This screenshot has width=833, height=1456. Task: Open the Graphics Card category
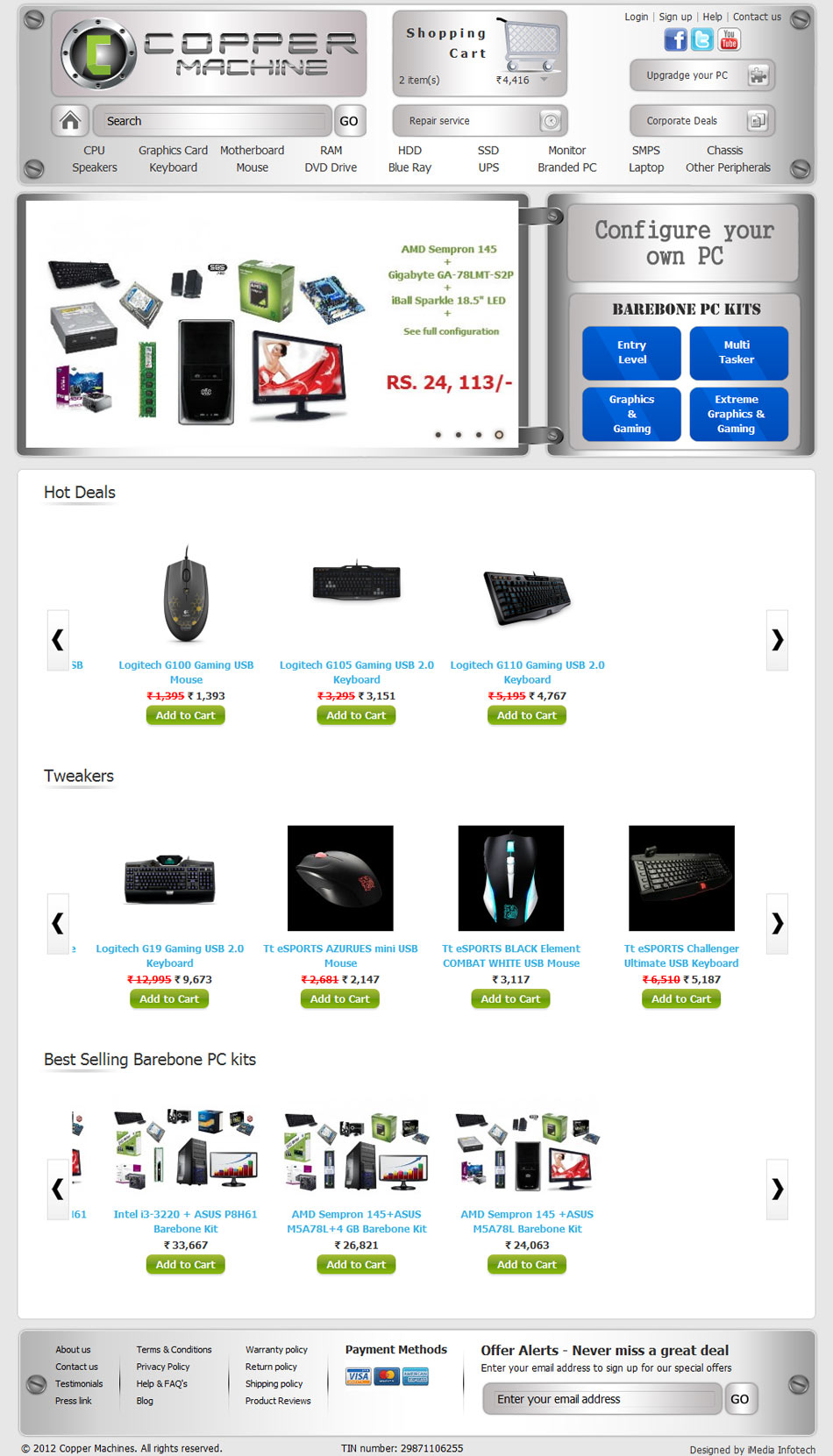[173, 151]
